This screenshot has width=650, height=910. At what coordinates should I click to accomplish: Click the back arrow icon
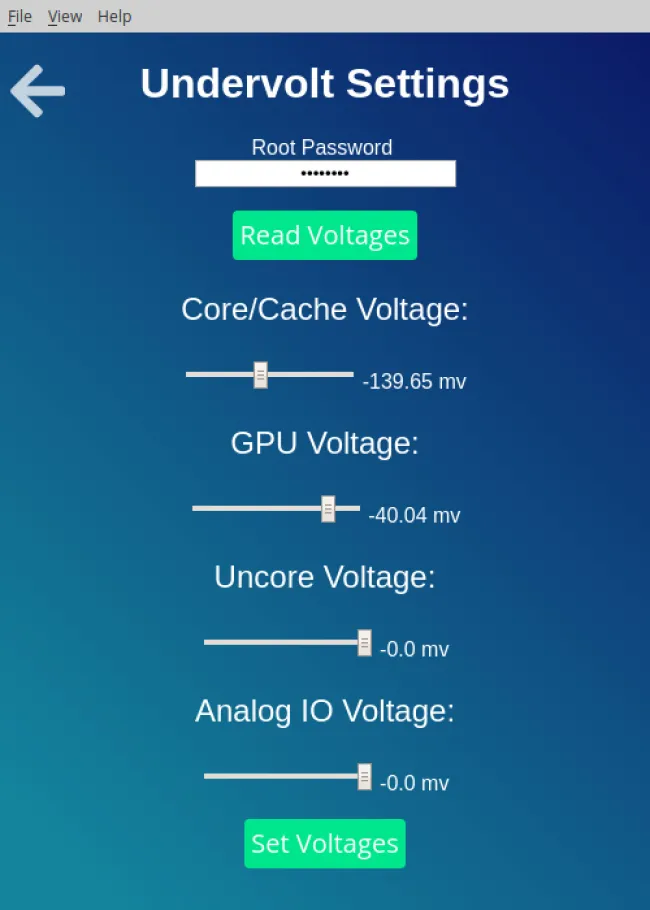coord(38,91)
